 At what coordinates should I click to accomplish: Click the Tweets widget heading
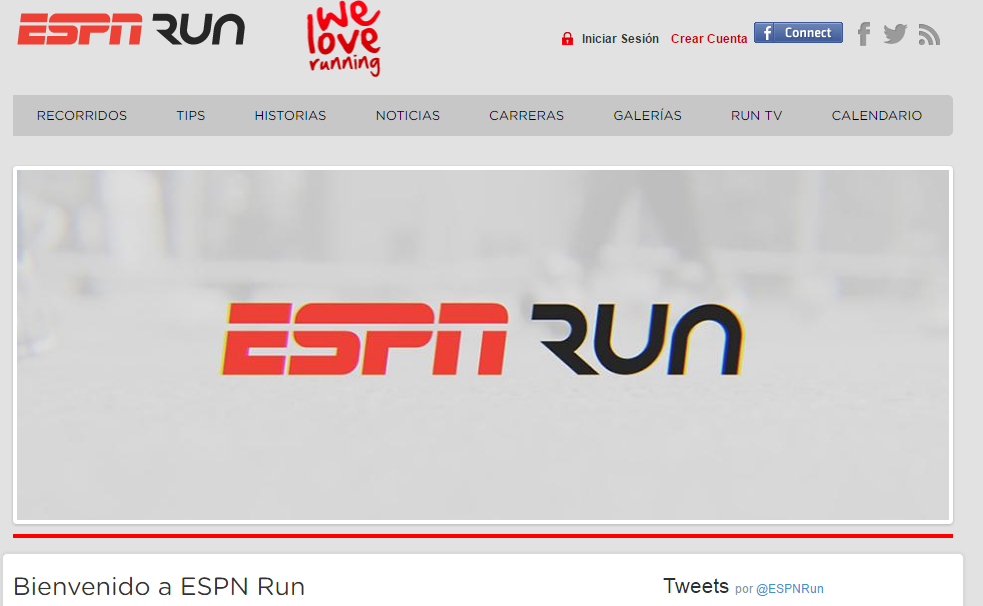pos(696,586)
